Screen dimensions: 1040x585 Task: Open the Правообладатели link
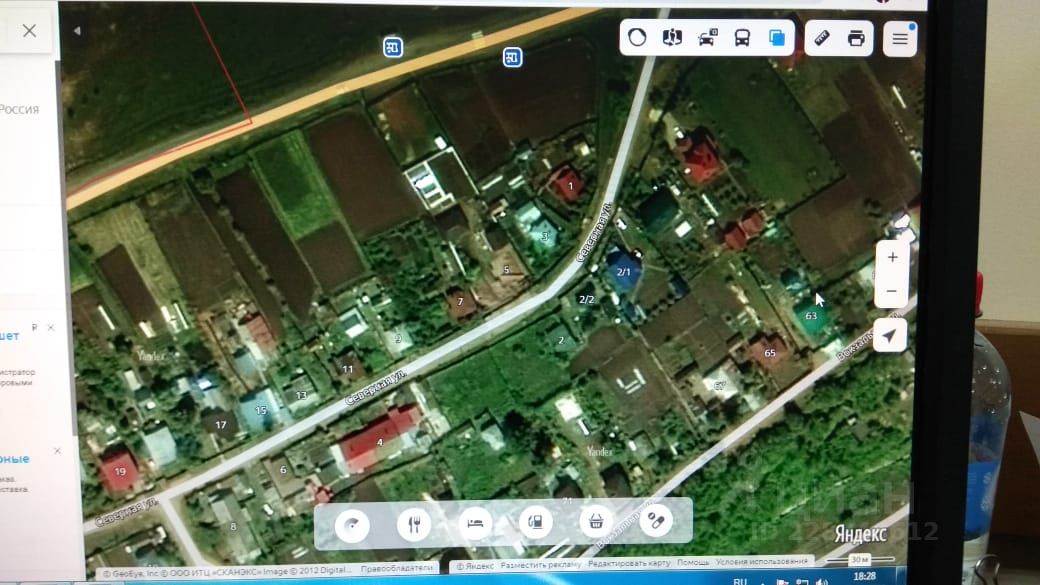397,569
